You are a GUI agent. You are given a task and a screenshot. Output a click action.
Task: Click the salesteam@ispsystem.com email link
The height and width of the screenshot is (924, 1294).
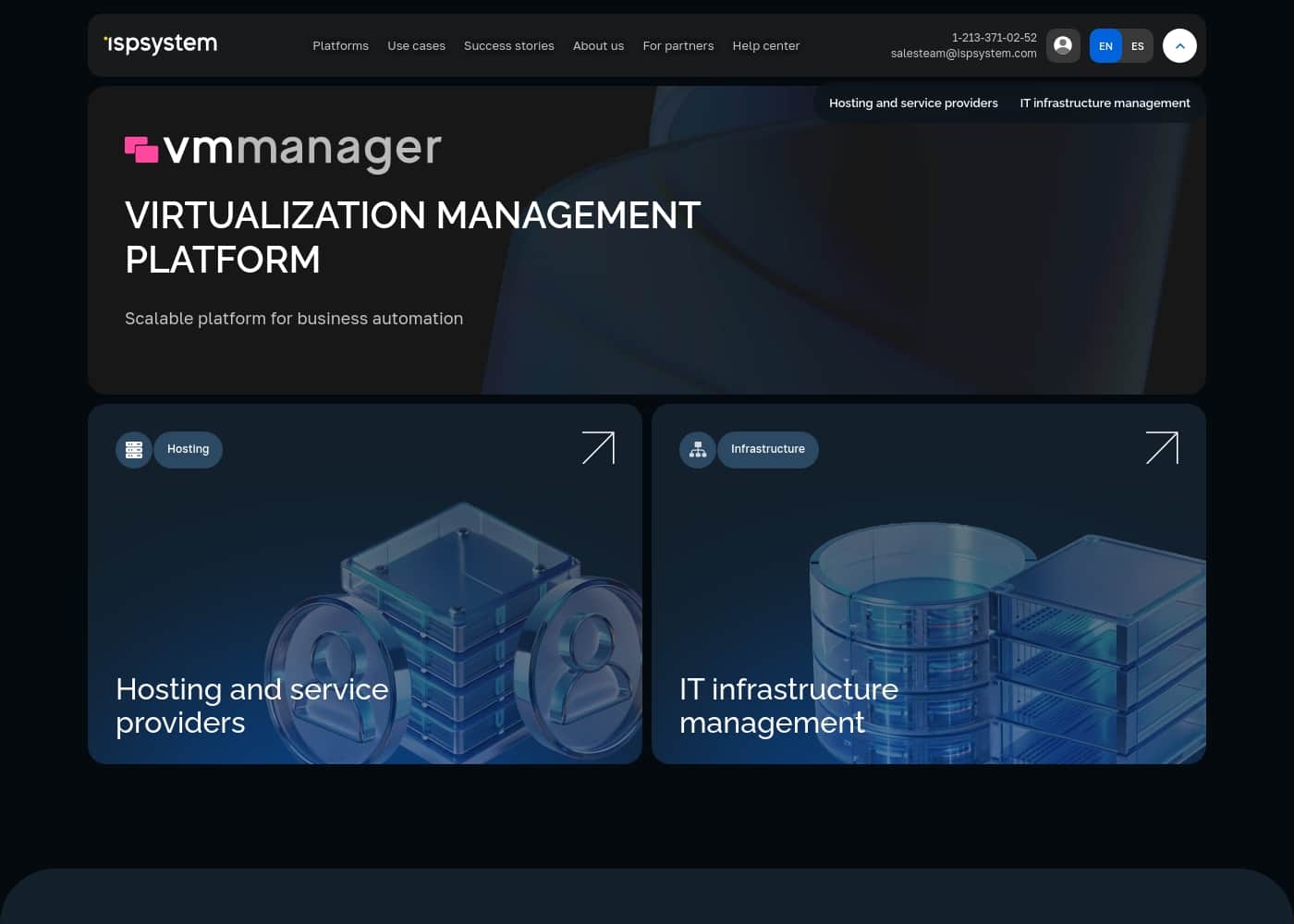964,54
